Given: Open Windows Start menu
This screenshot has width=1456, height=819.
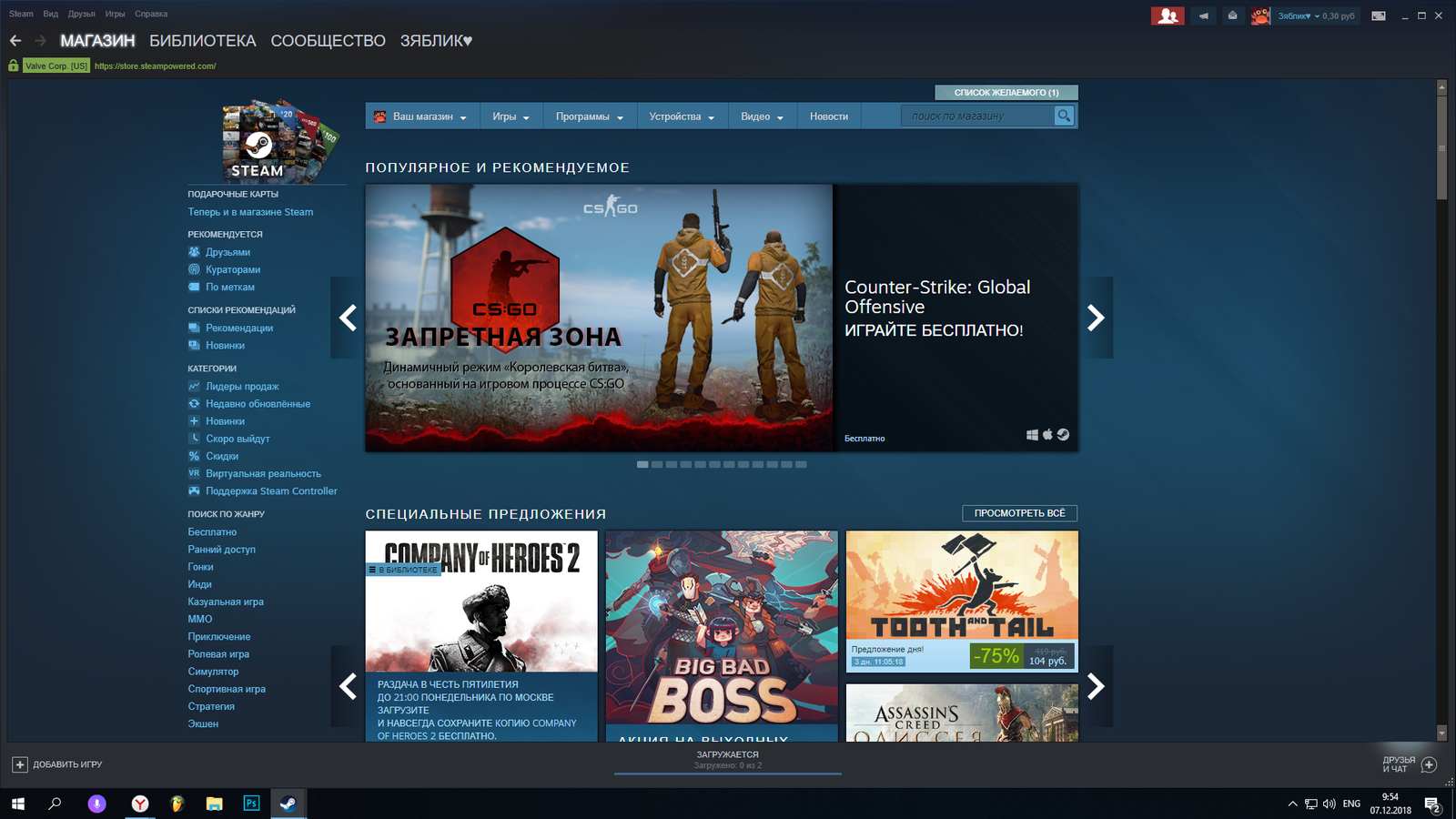Looking at the screenshot, I should (17, 804).
